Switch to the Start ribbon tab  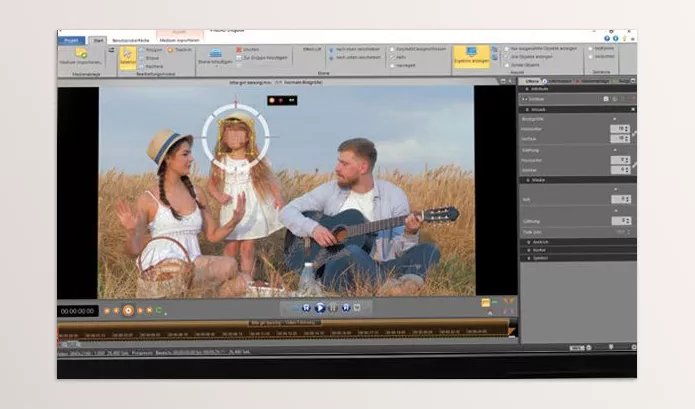[x=98, y=40]
